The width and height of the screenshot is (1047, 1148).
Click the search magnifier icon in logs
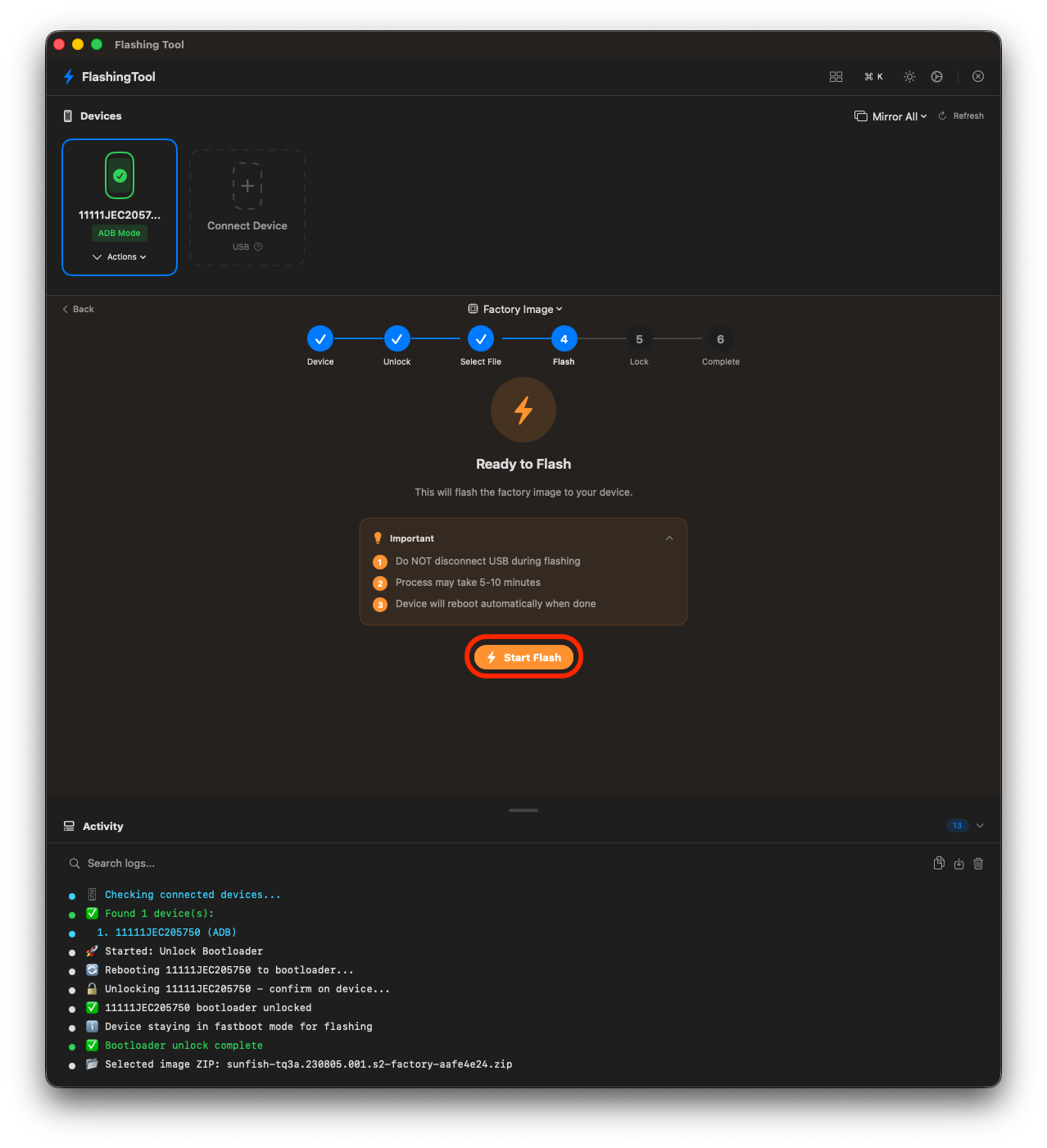coord(75,863)
